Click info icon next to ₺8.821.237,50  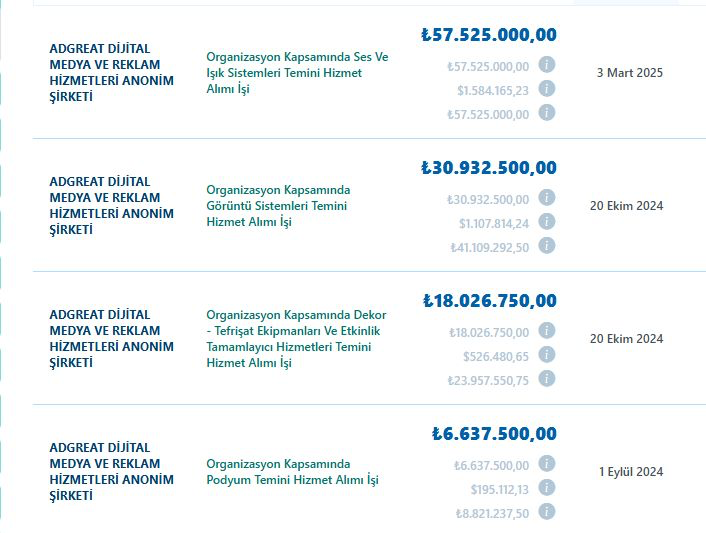coord(547,512)
